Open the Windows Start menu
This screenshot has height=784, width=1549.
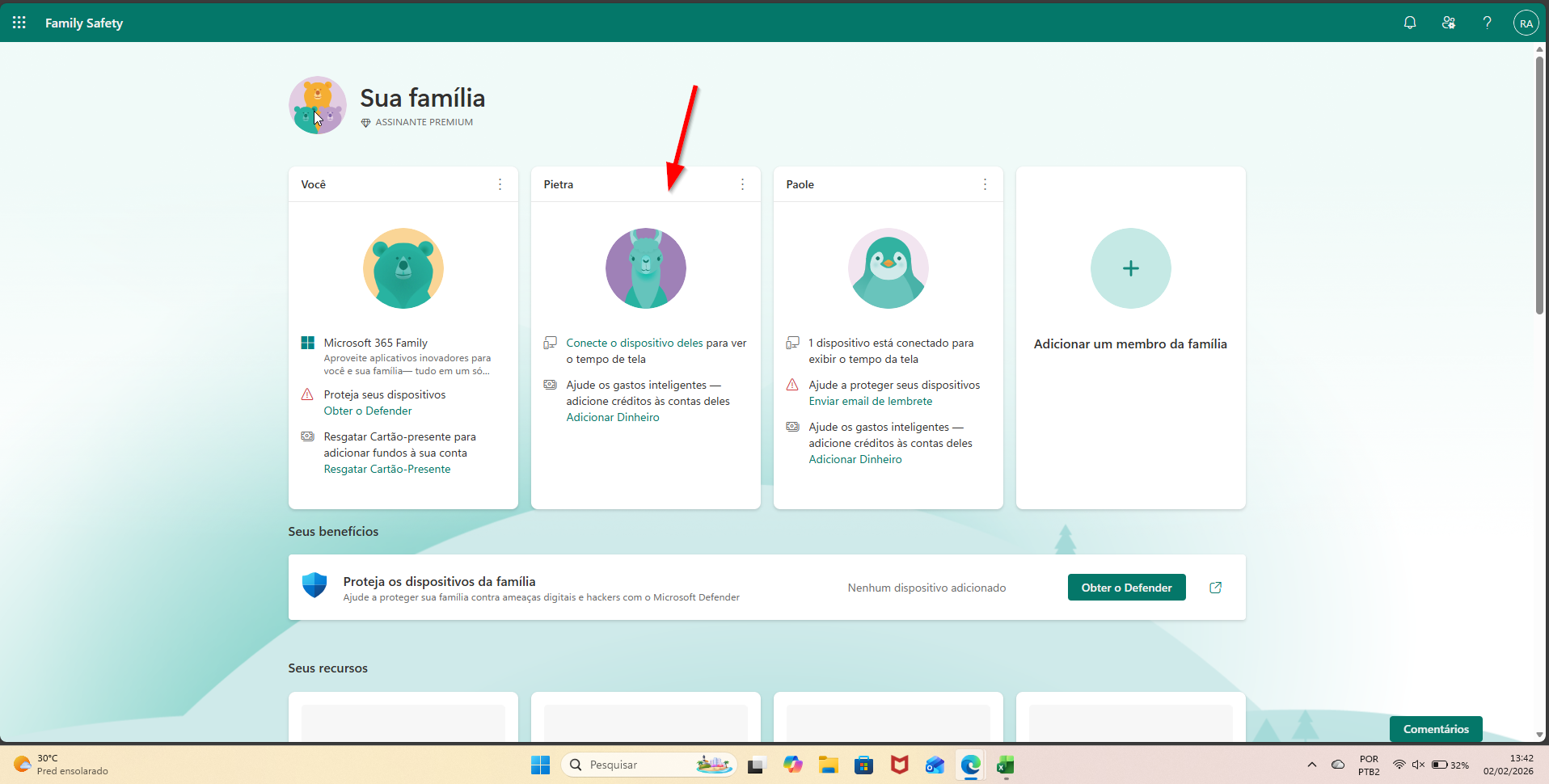click(540, 765)
